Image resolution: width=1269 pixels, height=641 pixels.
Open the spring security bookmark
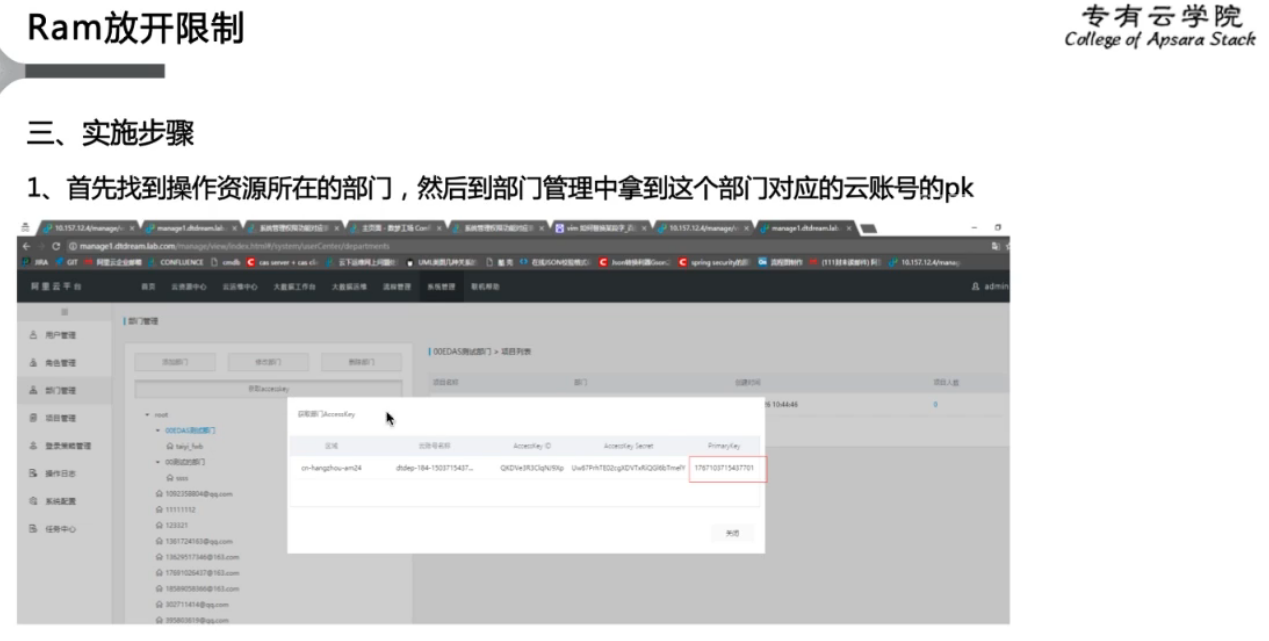click(x=715, y=262)
